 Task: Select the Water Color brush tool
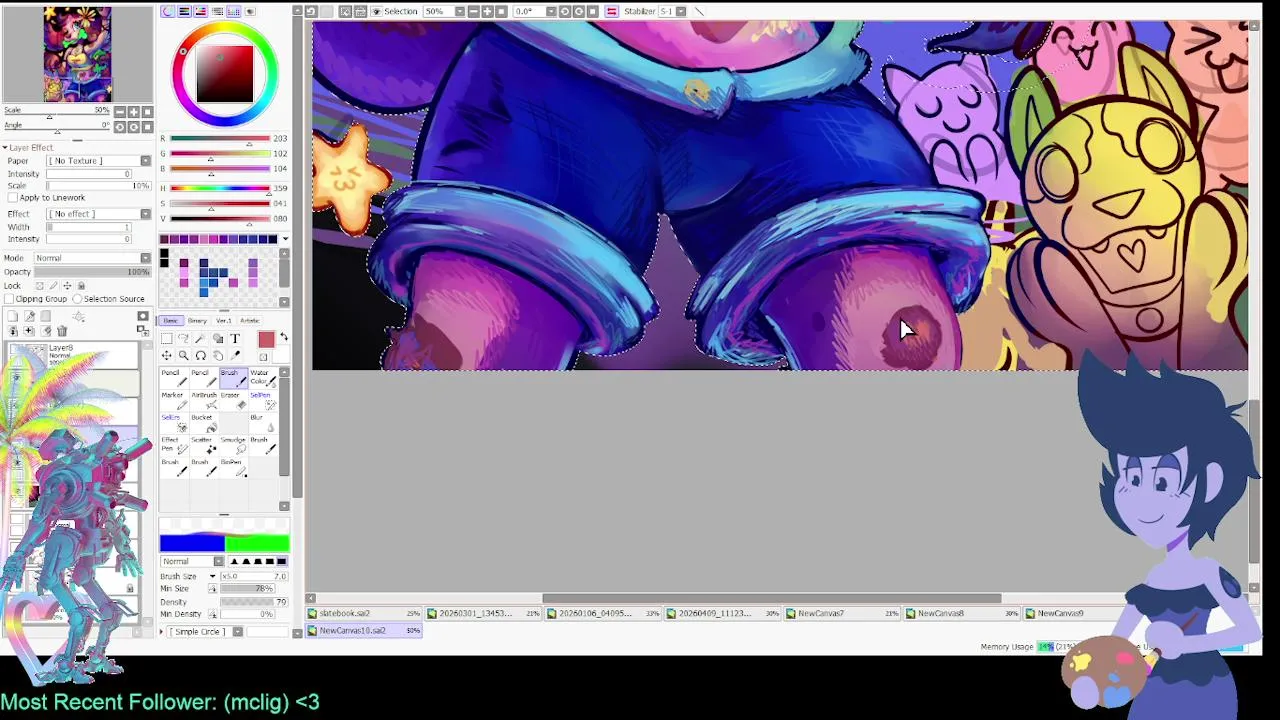point(263,380)
